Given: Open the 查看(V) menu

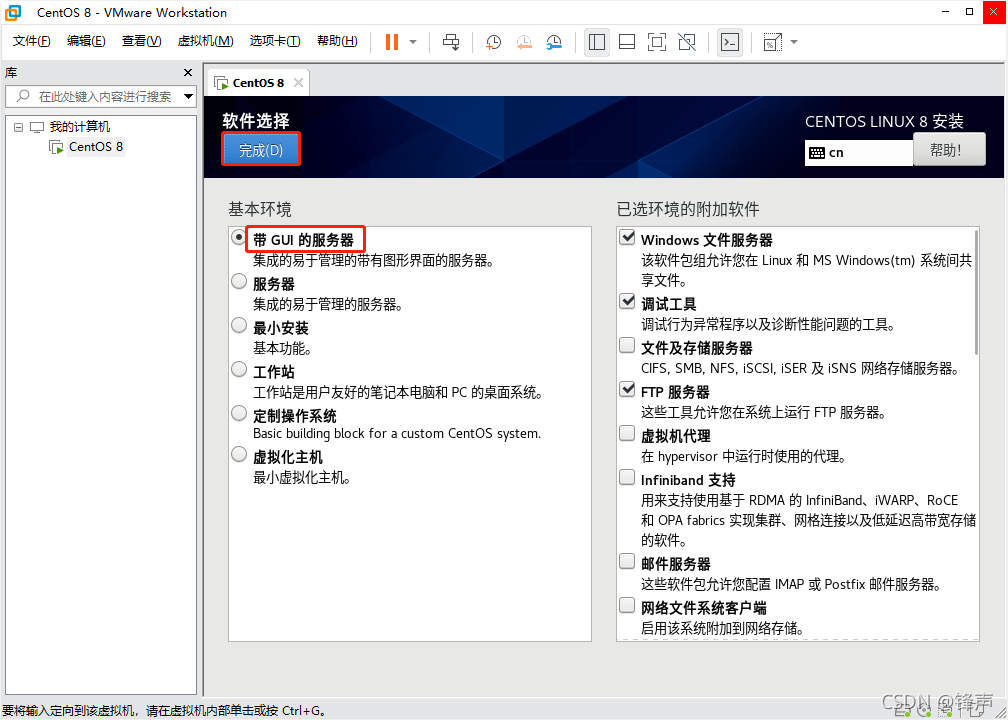Looking at the screenshot, I should click(141, 41).
